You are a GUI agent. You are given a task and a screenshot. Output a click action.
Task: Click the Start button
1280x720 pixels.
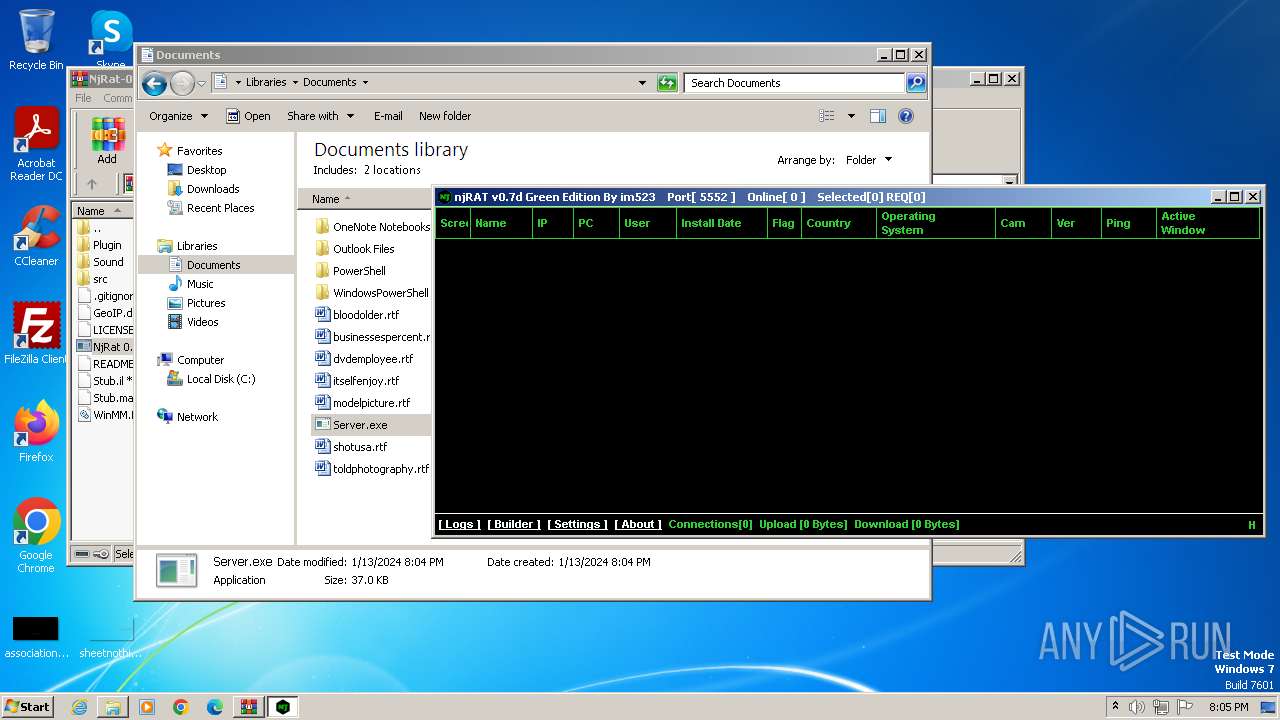27,706
